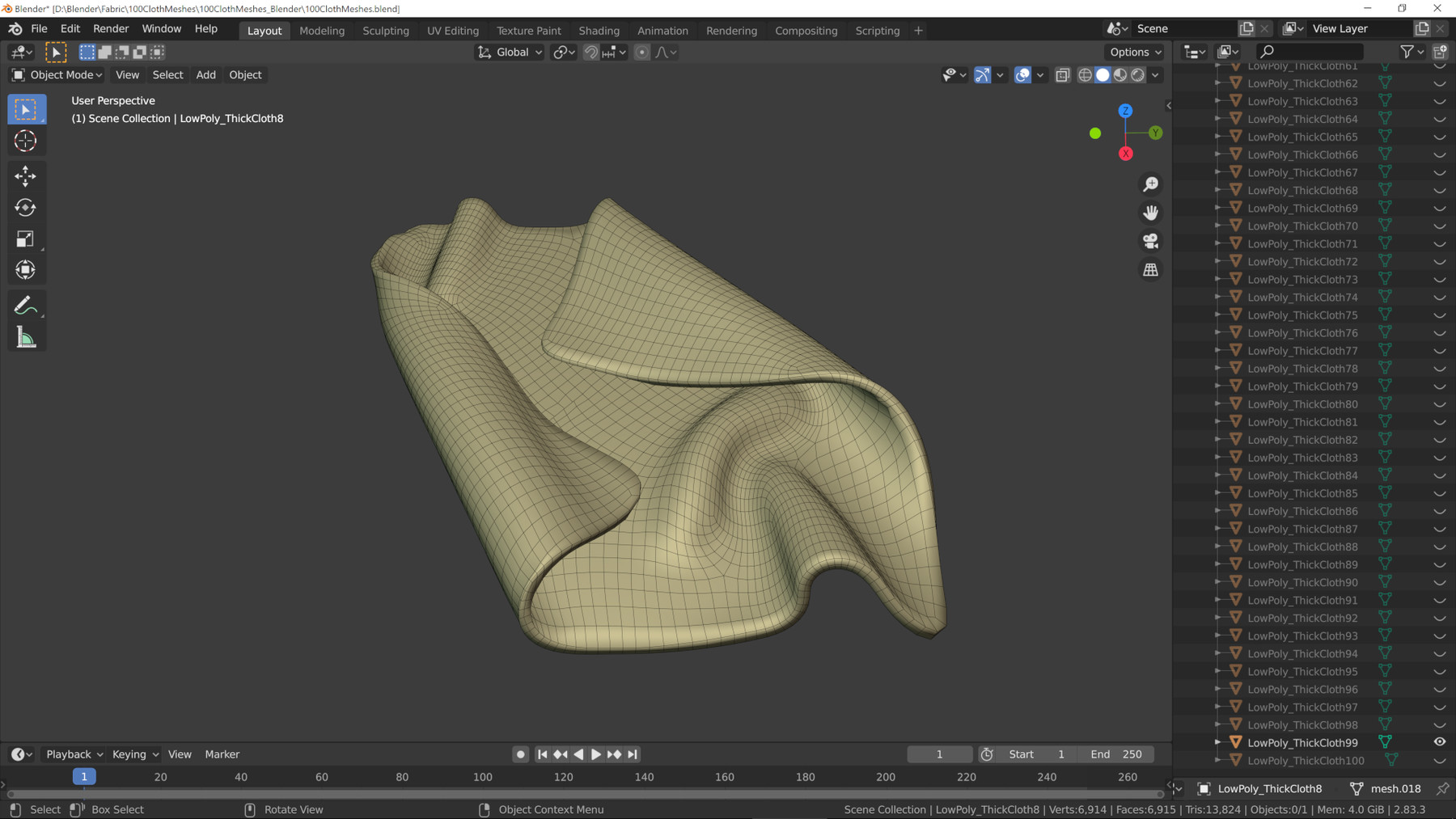Choose the Annotate pencil tool
The width and height of the screenshot is (1456, 819).
25,306
